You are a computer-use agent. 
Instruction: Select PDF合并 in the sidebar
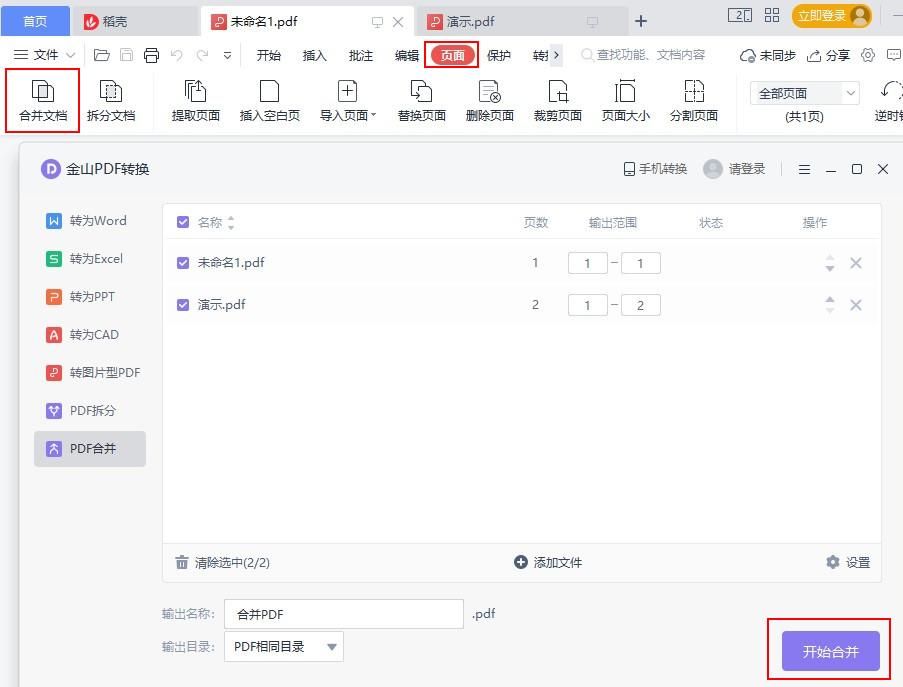click(x=90, y=449)
